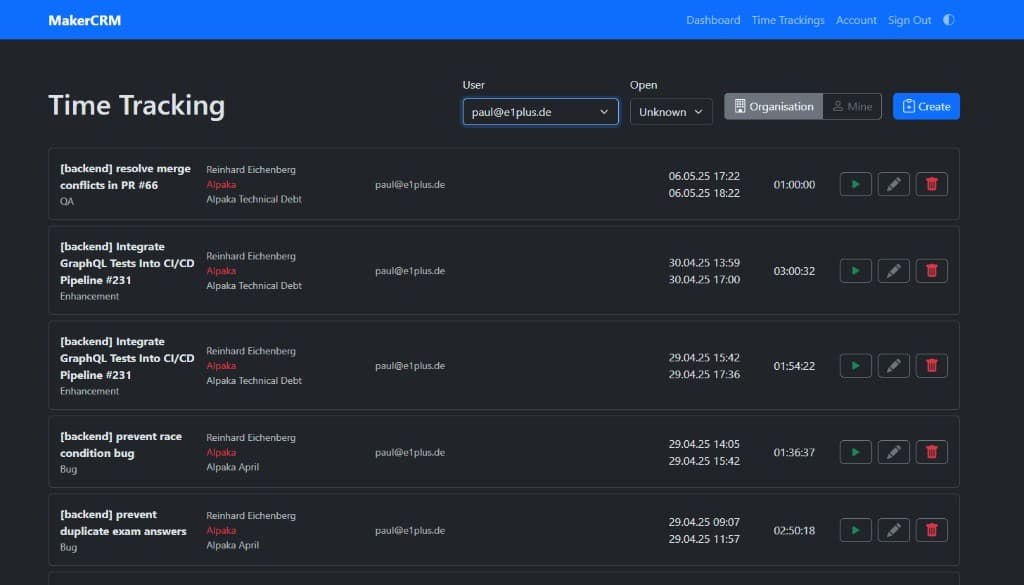Start timer for resolve merge conflicts entry
Screen dimensions: 1024x585
click(x=856, y=184)
